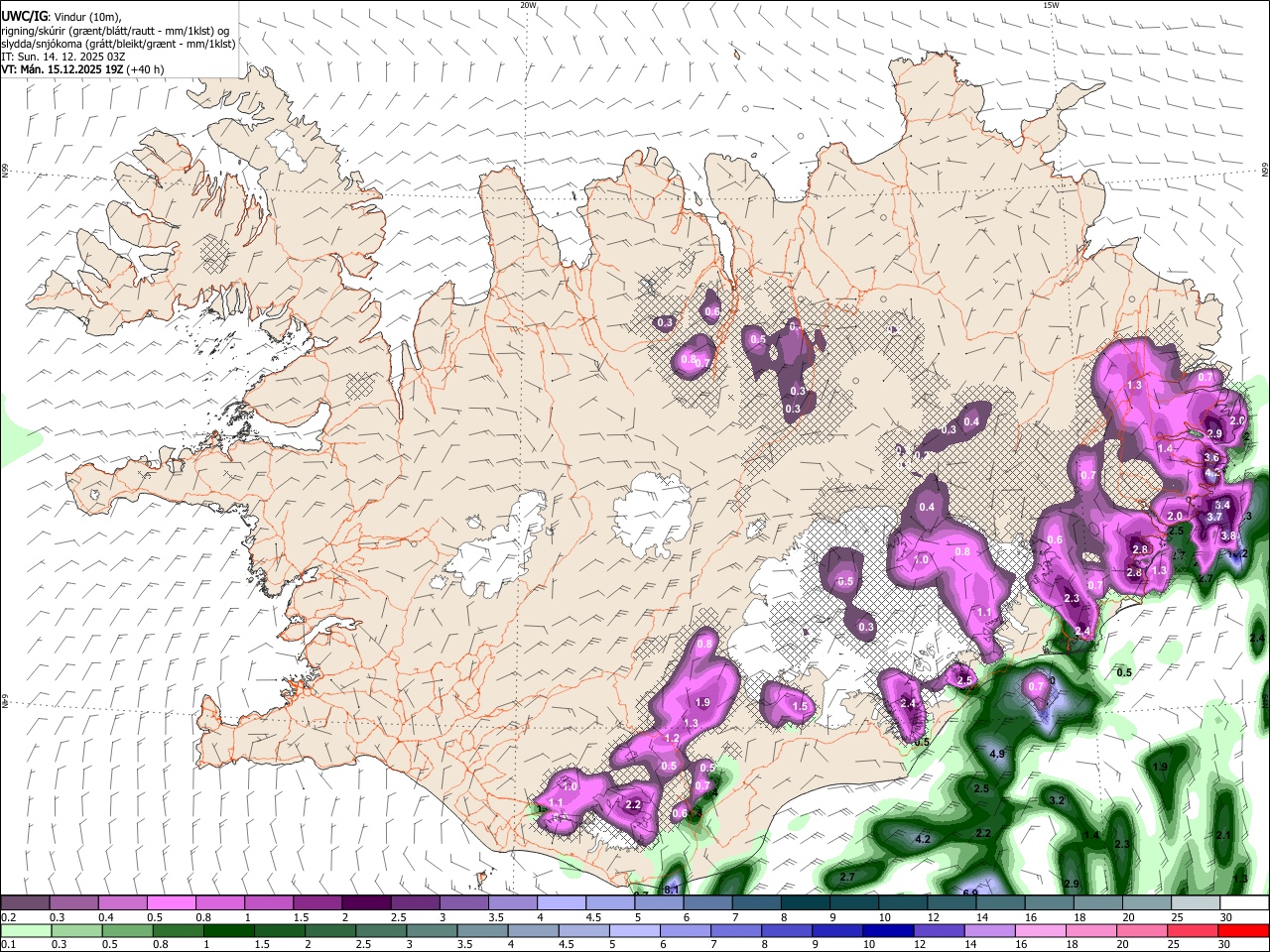The height and width of the screenshot is (952, 1270).
Task: Click the "UWC/IG" title text
Action: [23, 15]
